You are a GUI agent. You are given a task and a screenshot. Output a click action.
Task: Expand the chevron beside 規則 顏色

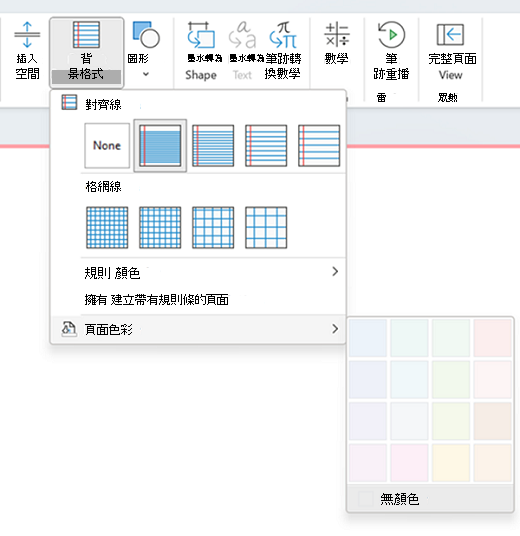[335, 272]
